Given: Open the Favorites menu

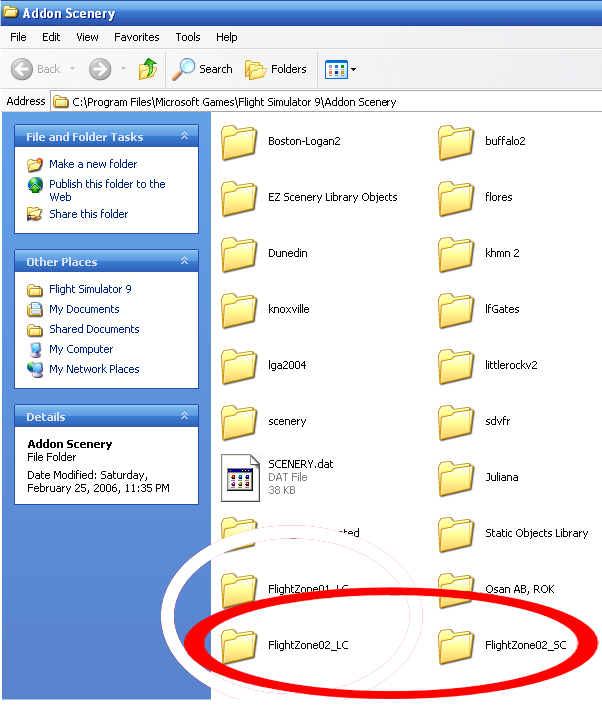Looking at the screenshot, I should pos(137,37).
